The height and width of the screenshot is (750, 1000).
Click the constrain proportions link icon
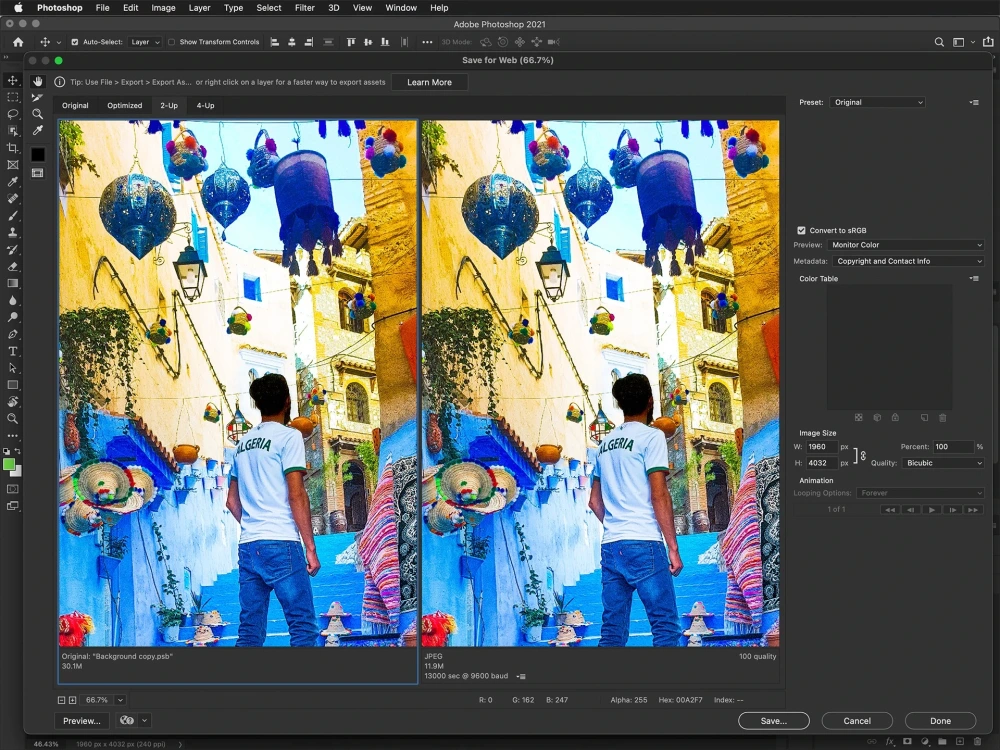pyautogui.click(x=863, y=455)
